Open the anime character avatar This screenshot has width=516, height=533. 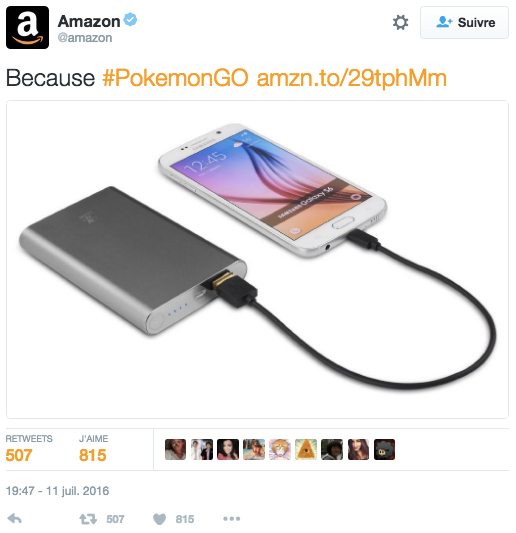(x=280, y=449)
